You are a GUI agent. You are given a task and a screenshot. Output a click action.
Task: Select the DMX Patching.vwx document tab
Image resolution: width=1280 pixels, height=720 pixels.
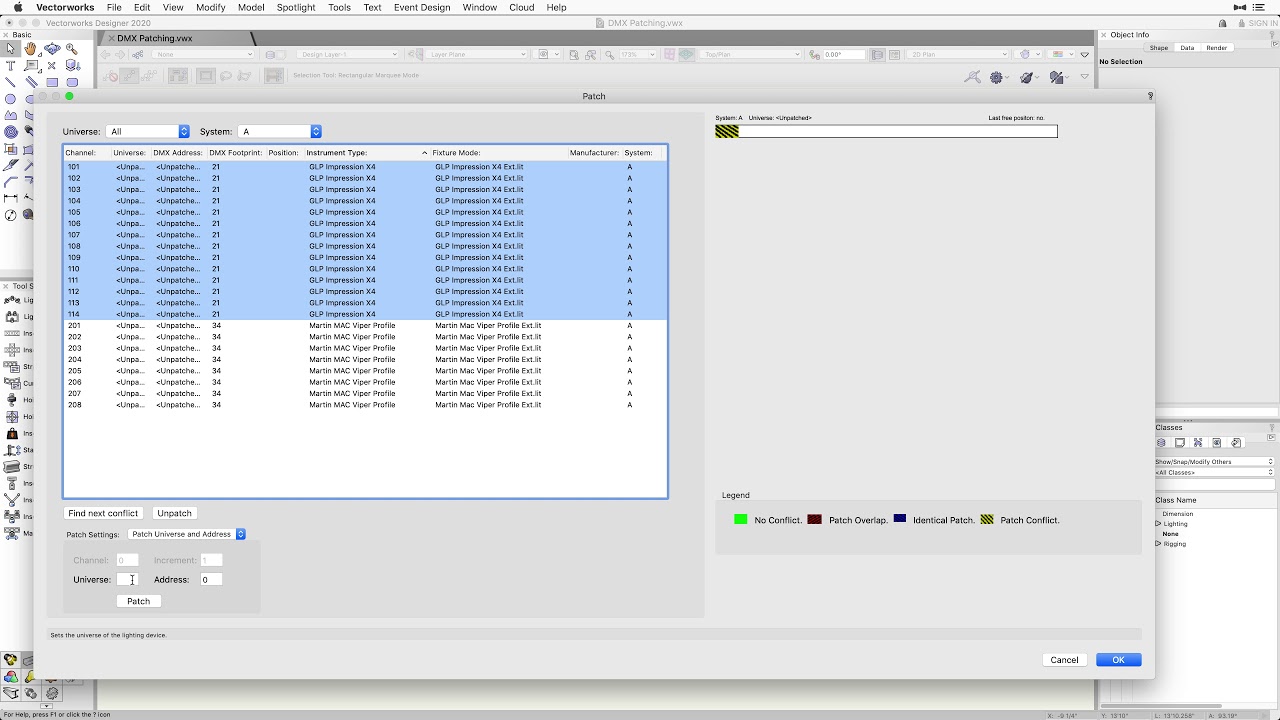(x=155, y=38)
